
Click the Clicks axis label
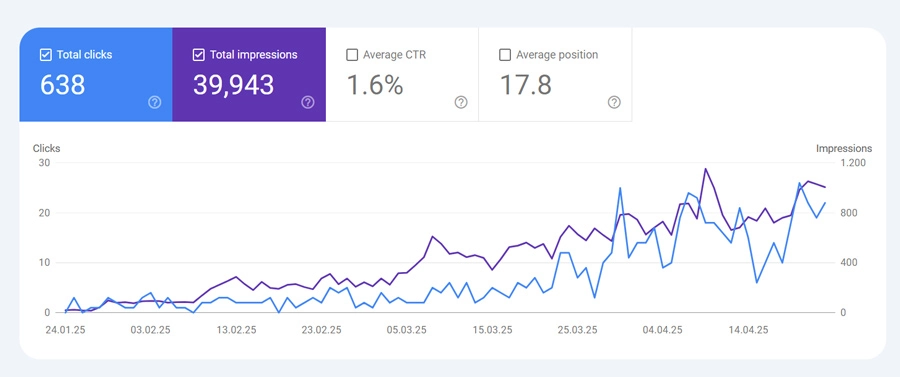(x=46, y=148)
